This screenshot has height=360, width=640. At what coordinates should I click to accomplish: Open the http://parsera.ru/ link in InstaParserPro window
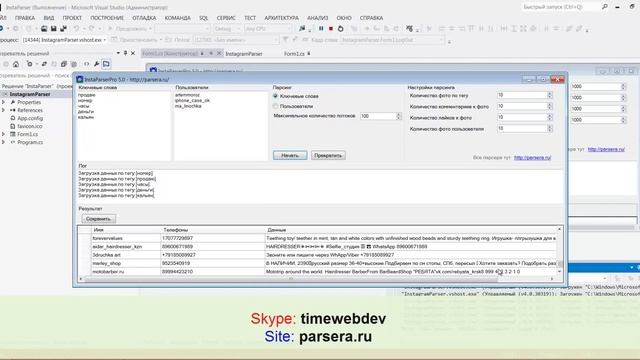[532, 158]
